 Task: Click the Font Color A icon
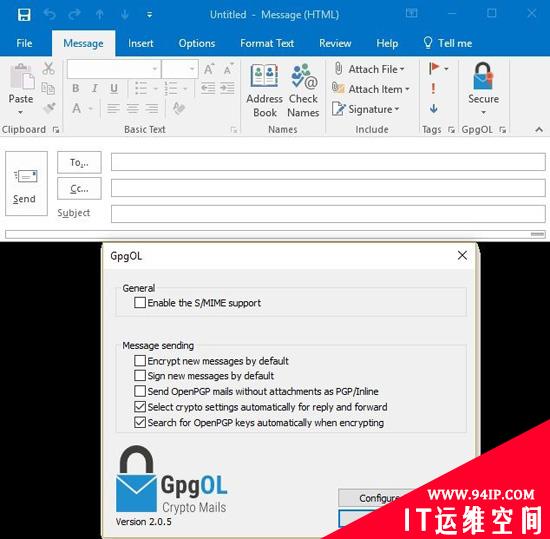click(76, 108)
